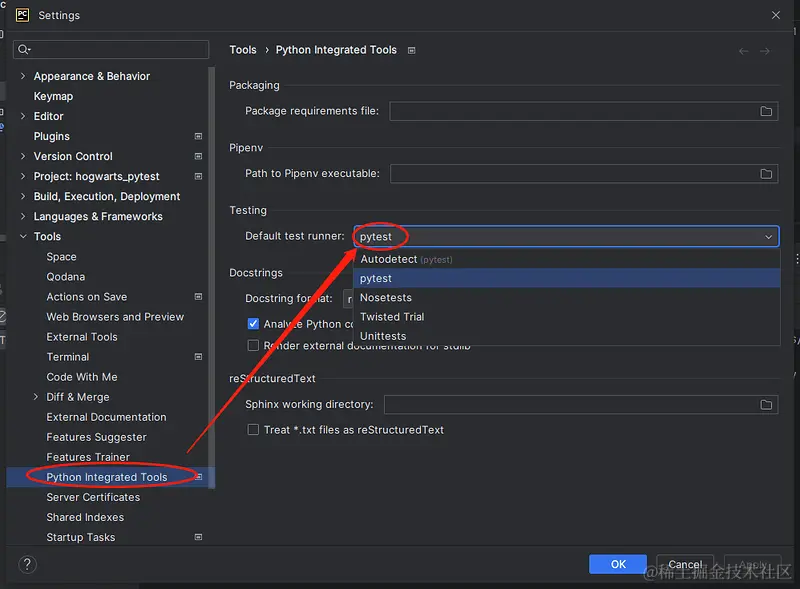Expand the Editor section
The height and width of the screenshot is (589, 800).
click(x=22, y=116)
